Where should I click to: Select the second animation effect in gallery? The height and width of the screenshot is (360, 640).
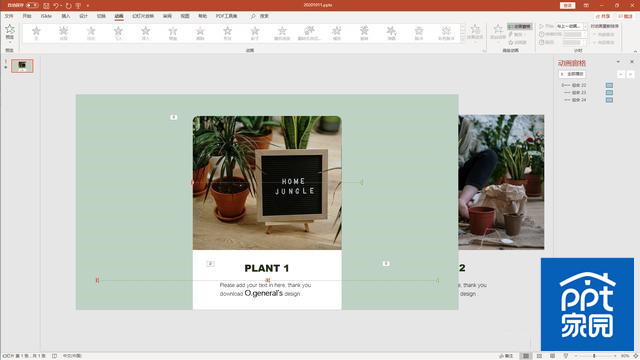coord(64,33)
